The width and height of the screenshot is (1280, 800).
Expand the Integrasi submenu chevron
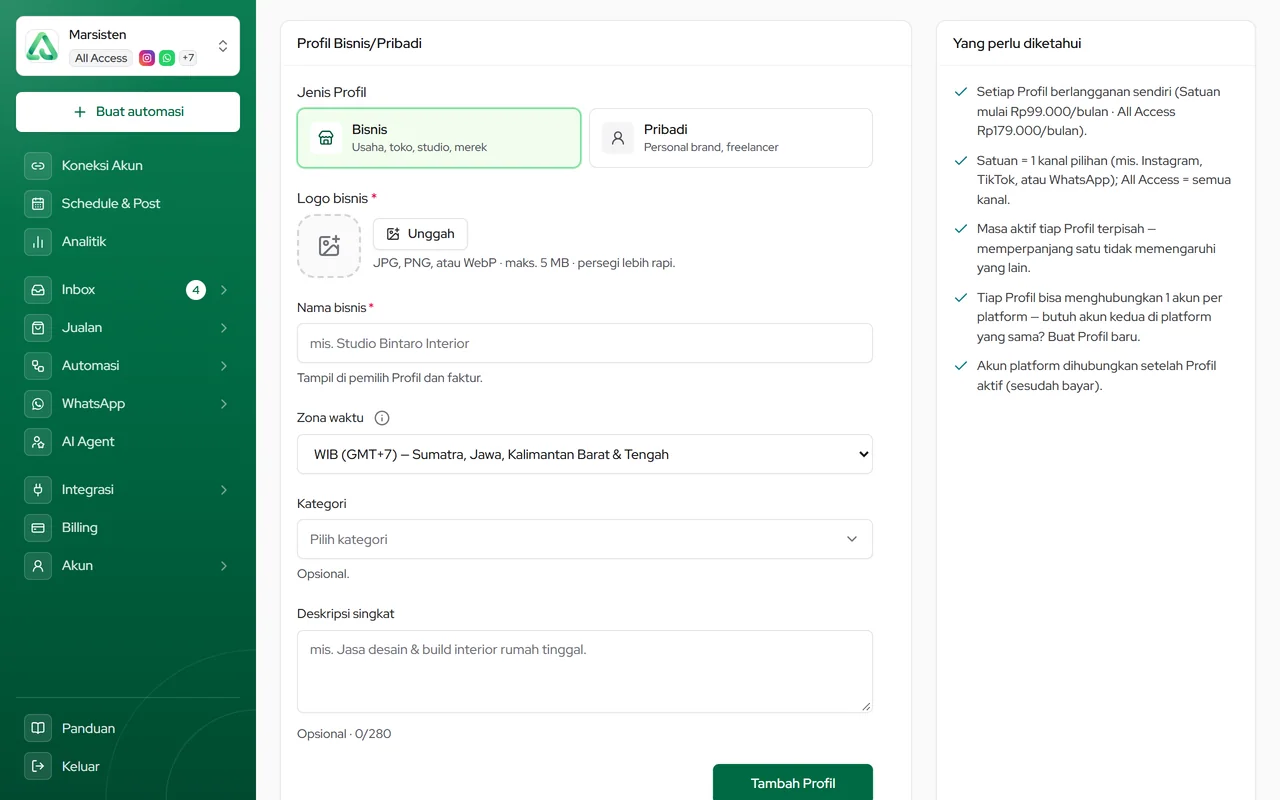coord(224,490)
